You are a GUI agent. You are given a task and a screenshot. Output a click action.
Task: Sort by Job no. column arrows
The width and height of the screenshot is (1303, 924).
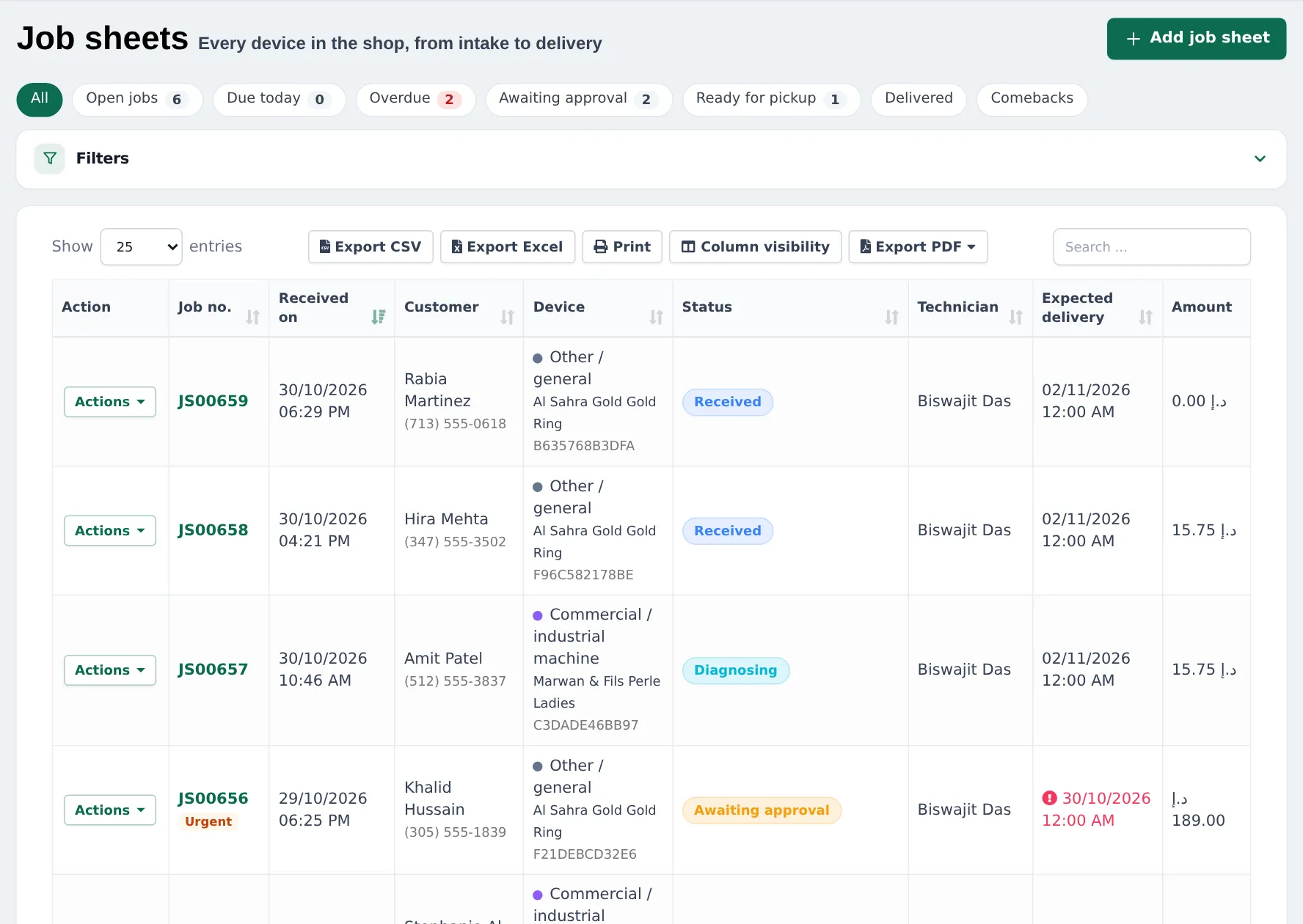pyautogui.click(x=253, y=317)
